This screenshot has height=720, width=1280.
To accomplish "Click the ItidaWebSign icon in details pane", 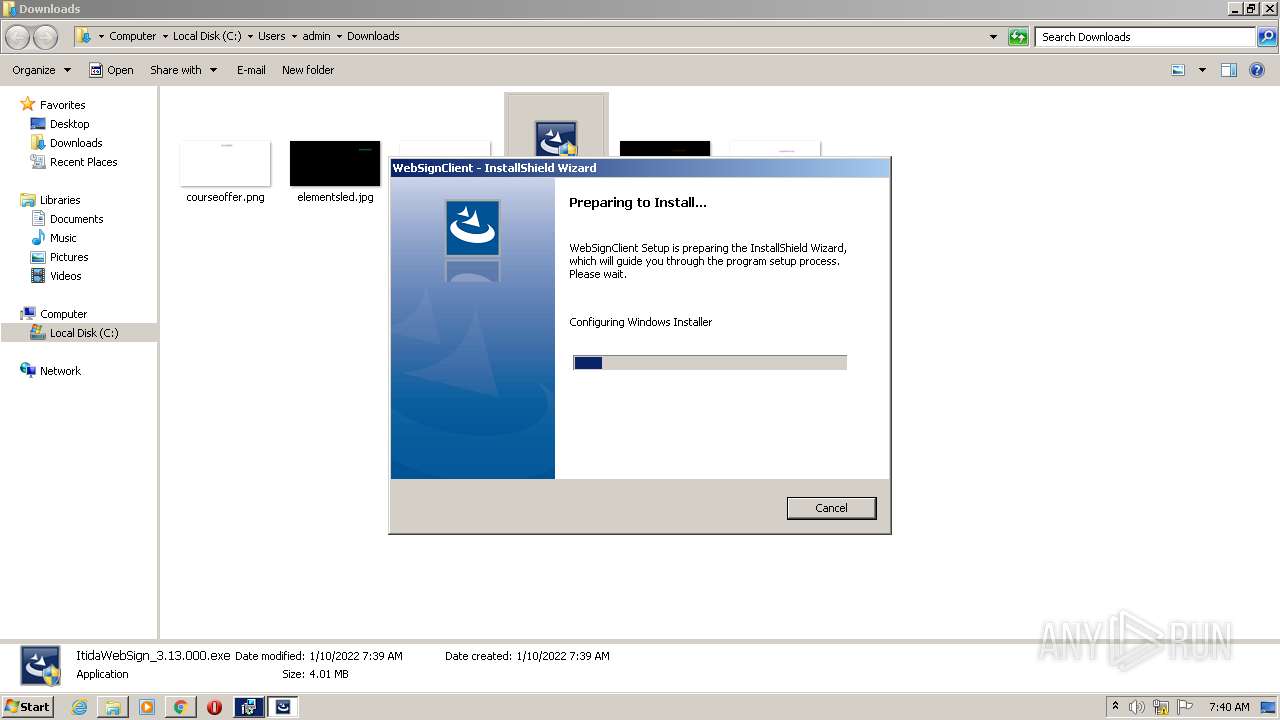I will [x=41, y=666].
